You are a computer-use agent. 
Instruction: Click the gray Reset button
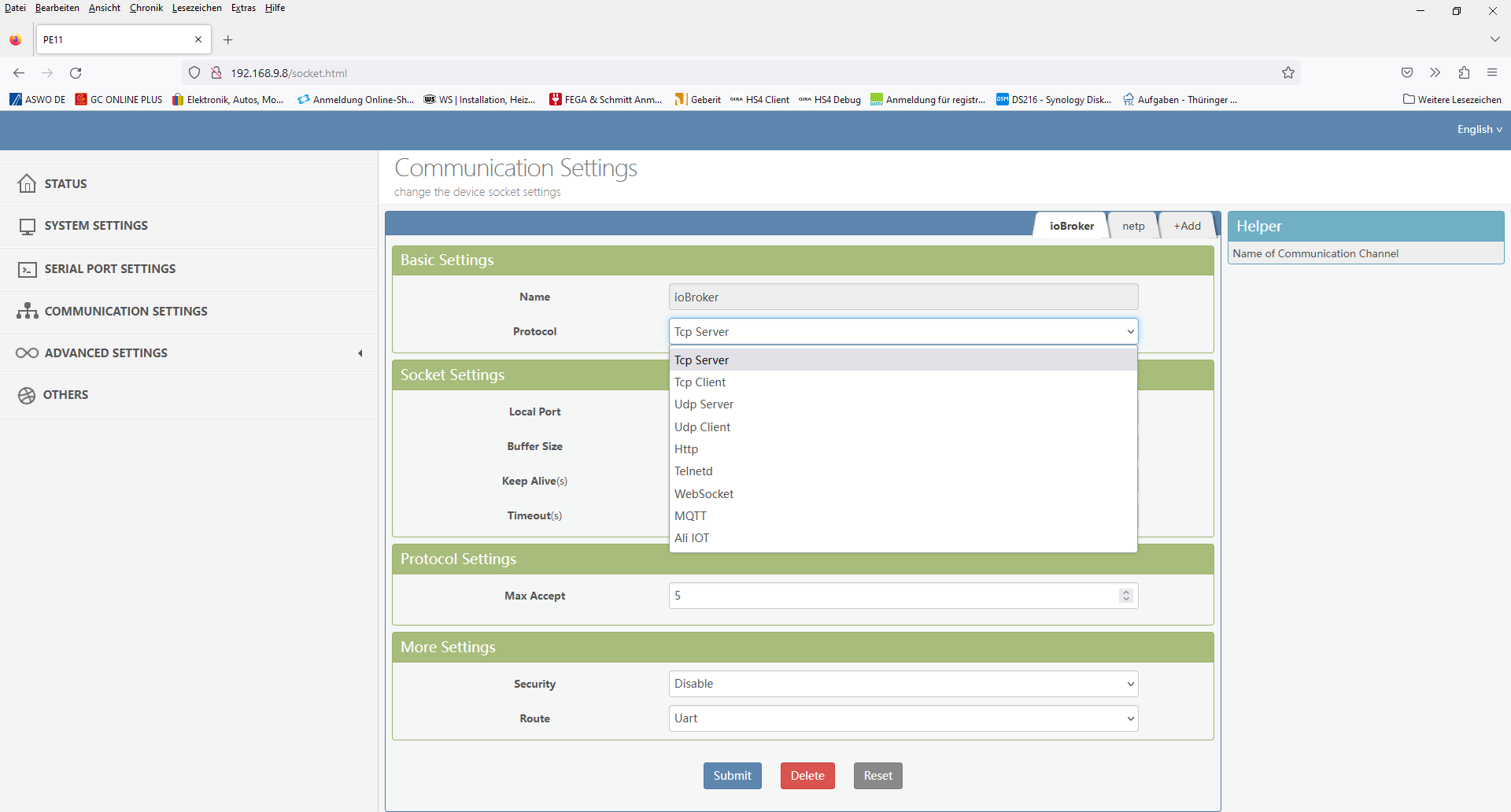[877, 776]
